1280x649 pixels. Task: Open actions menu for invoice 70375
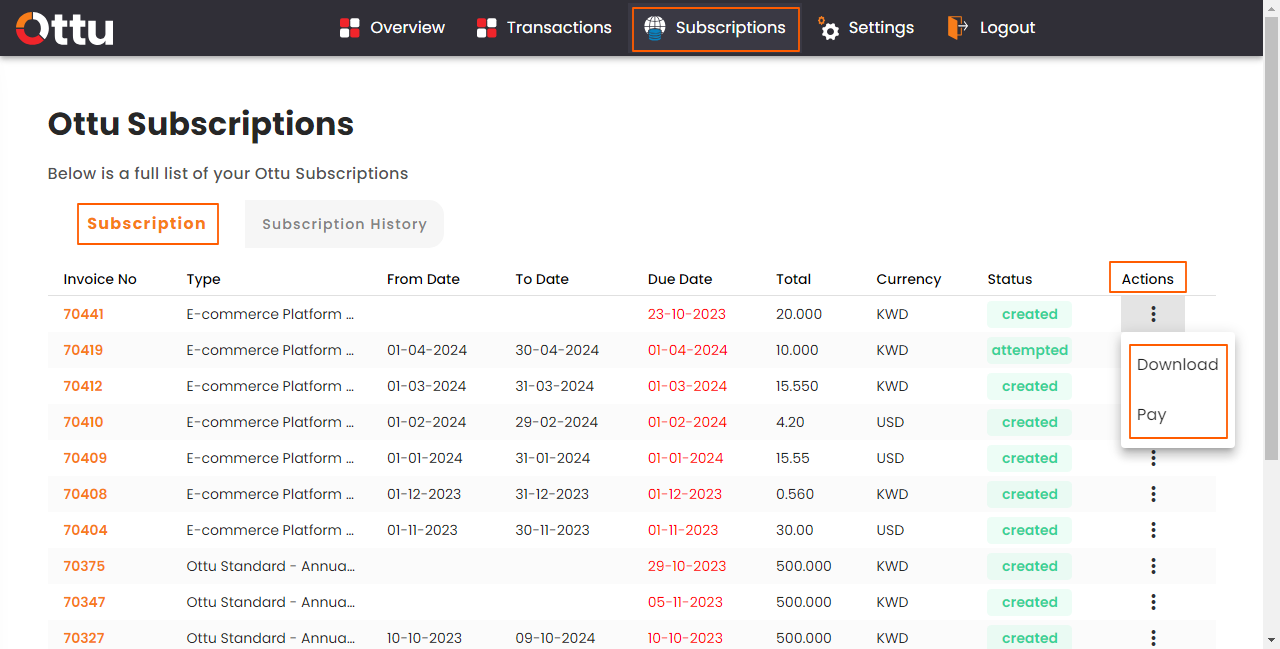click(x=1153, y=566)
